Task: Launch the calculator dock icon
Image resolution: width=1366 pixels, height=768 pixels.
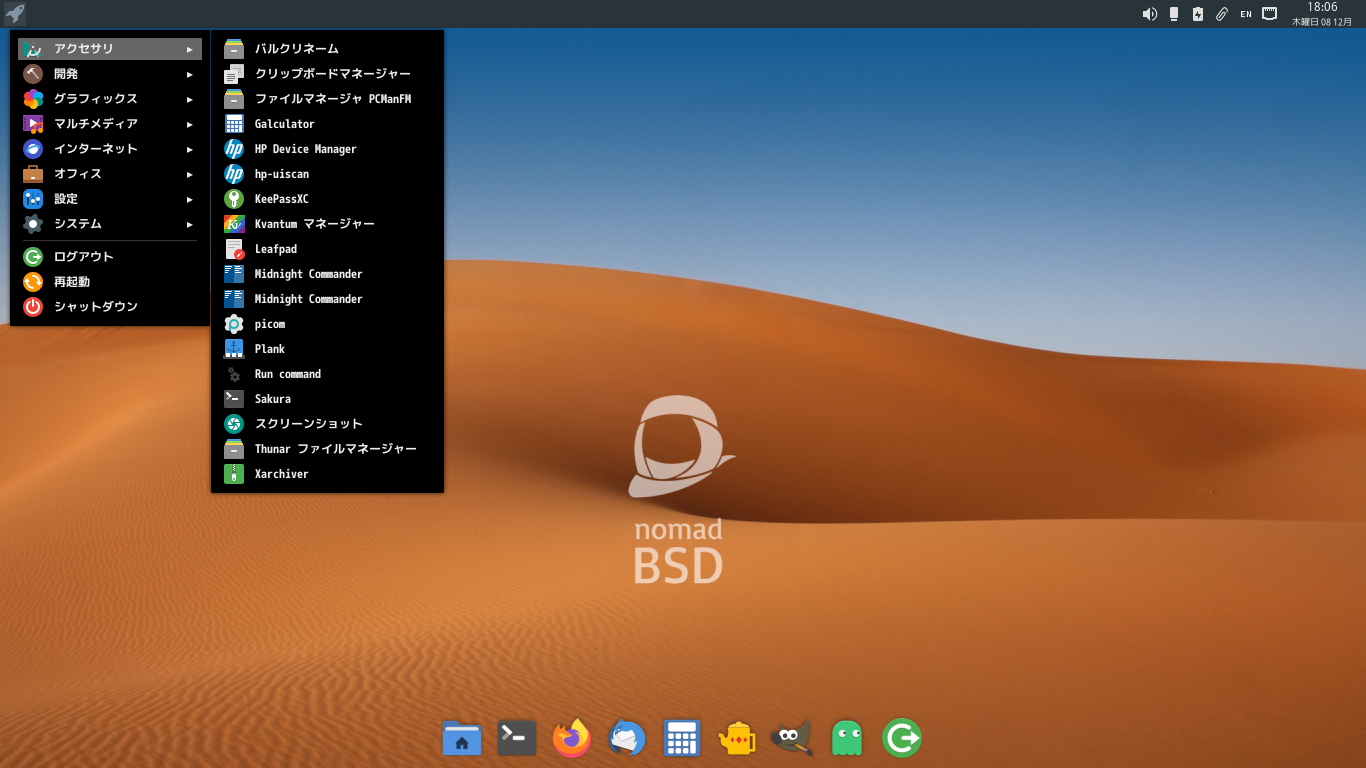Action: tap(682, 739)
